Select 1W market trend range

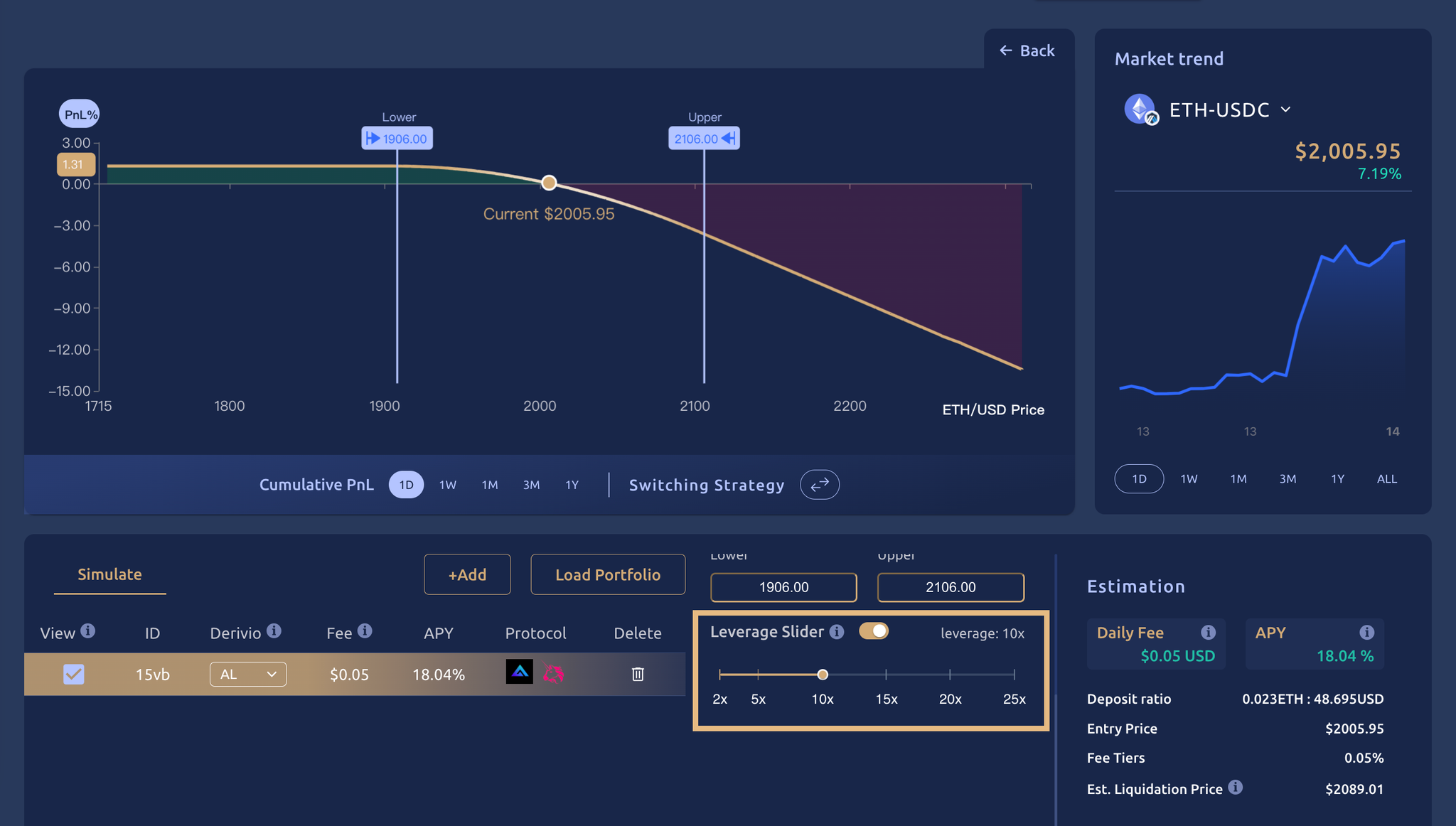coord(1189,479)
